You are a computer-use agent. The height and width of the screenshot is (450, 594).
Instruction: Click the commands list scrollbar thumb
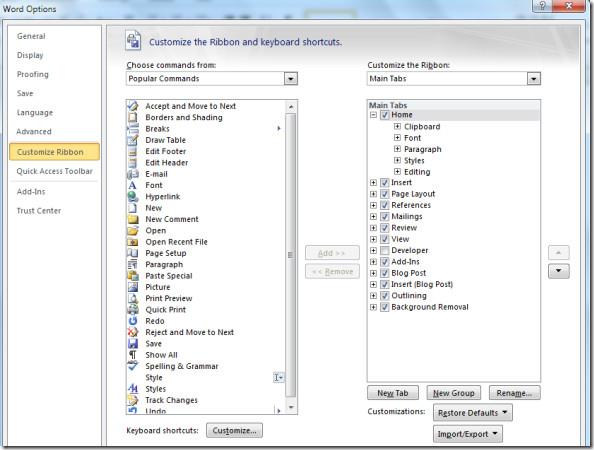pos(290,255)
